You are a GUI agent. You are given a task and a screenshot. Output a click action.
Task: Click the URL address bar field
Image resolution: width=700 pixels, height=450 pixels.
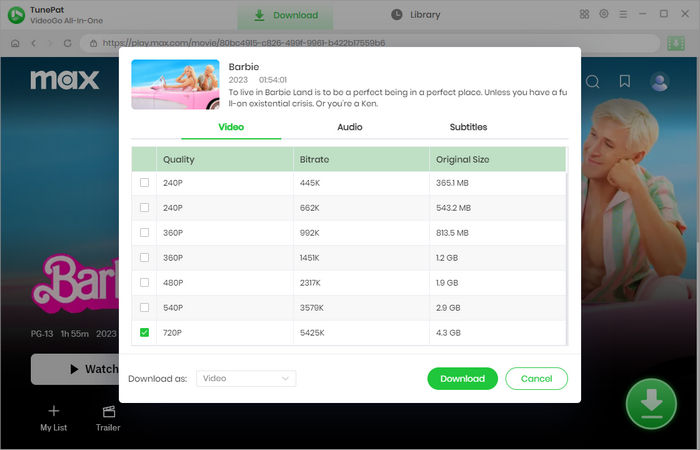[371, 43]
